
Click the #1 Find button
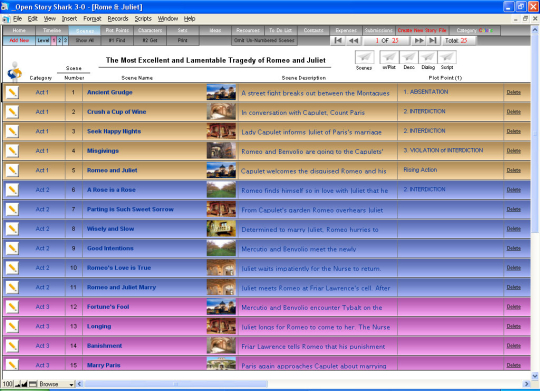(117, 41)
